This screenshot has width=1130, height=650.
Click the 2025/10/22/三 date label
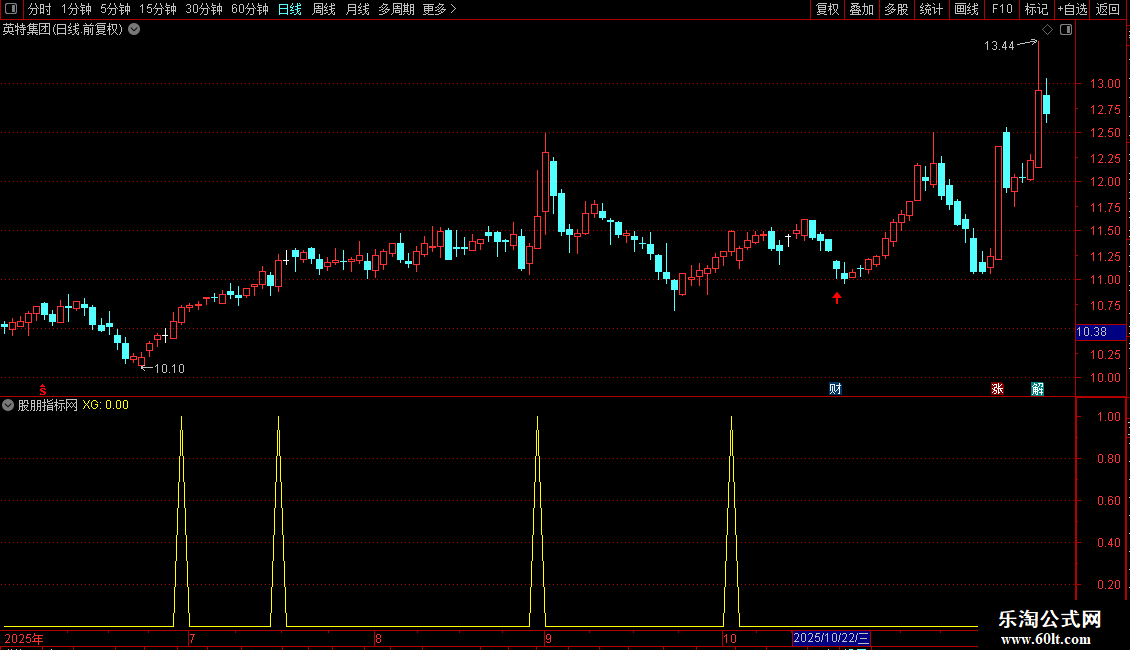coord(831,638)
